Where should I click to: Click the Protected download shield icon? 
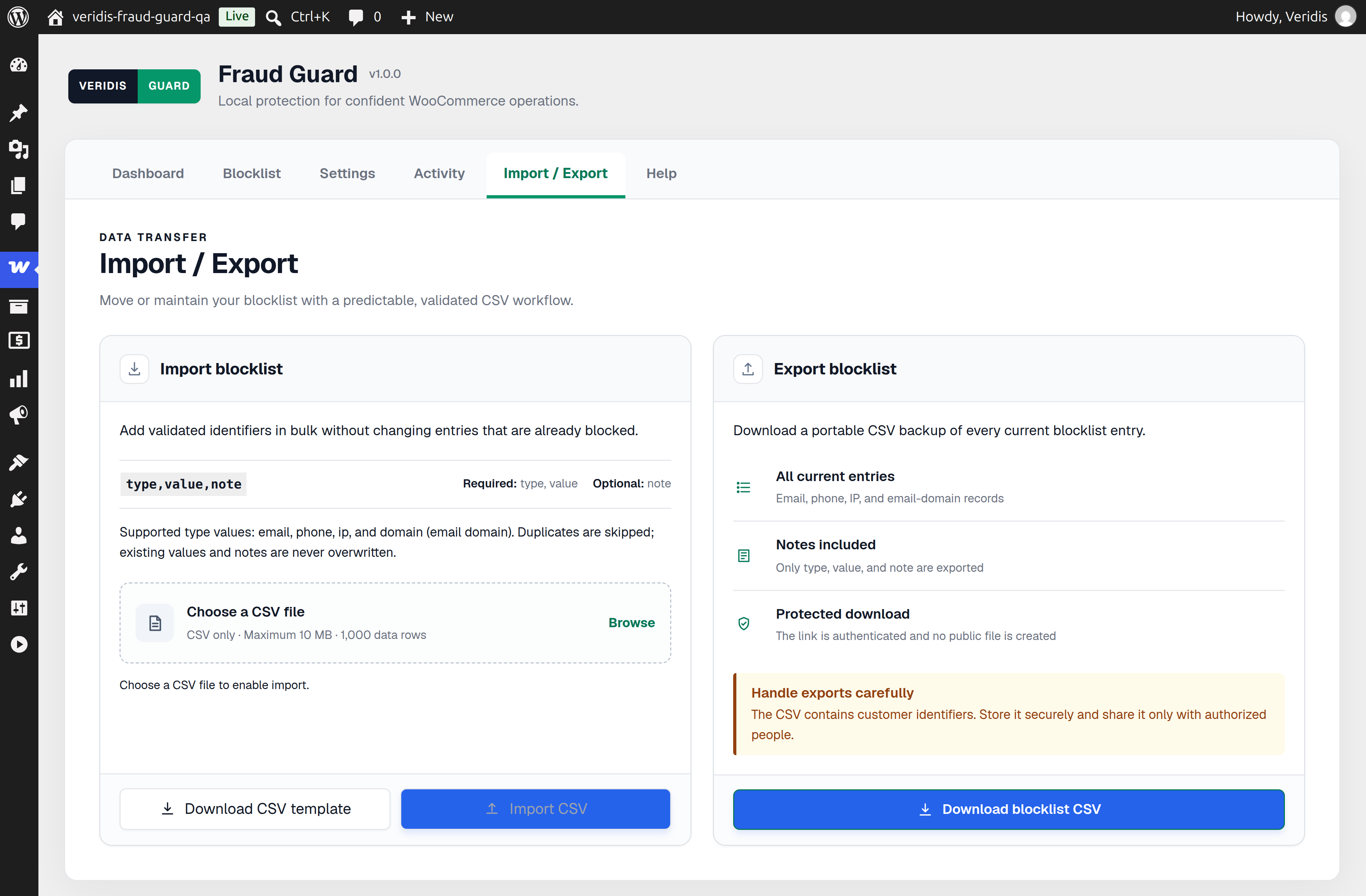pos(743,624)
